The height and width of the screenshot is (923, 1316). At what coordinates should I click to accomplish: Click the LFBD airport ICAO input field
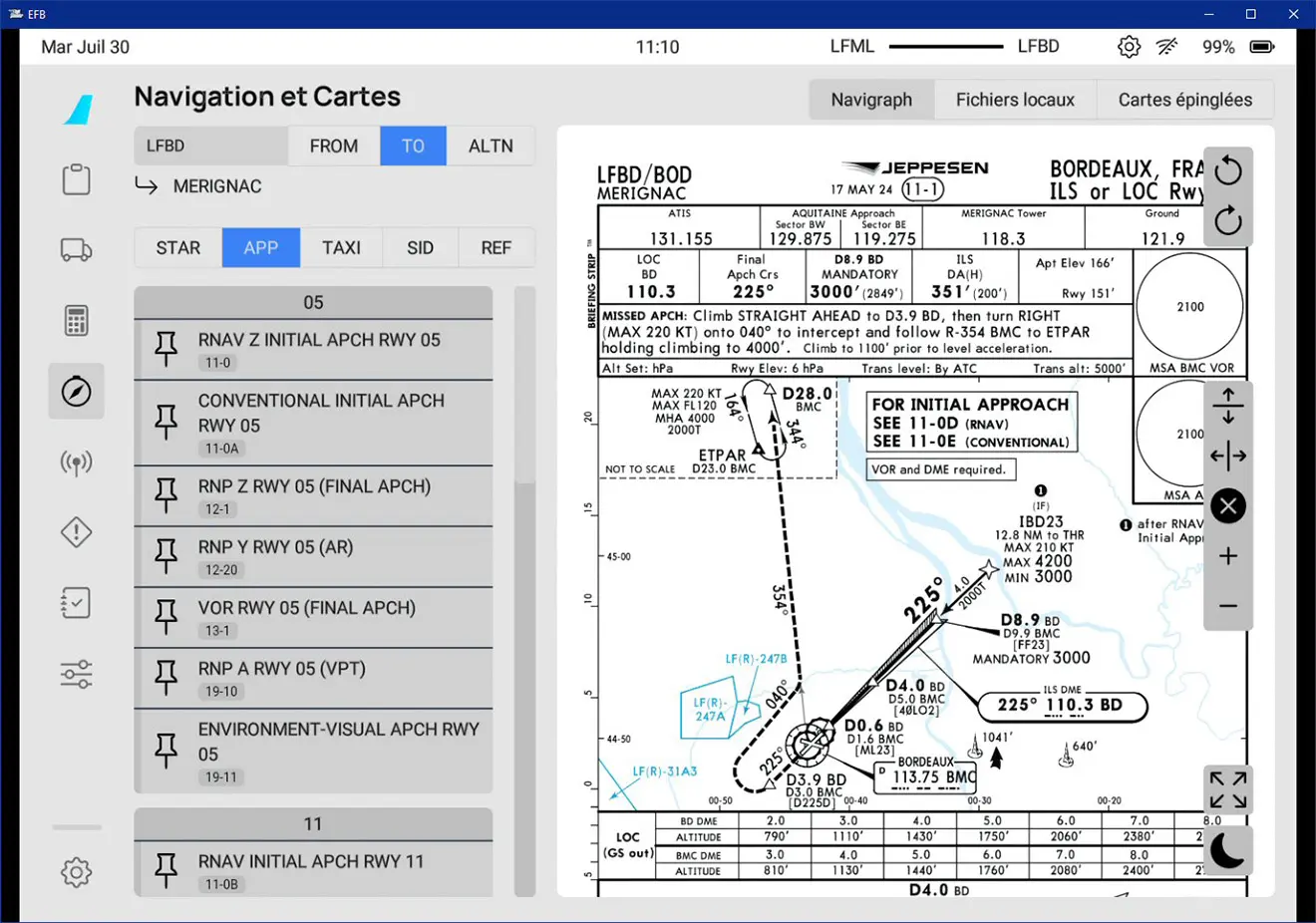211,146
